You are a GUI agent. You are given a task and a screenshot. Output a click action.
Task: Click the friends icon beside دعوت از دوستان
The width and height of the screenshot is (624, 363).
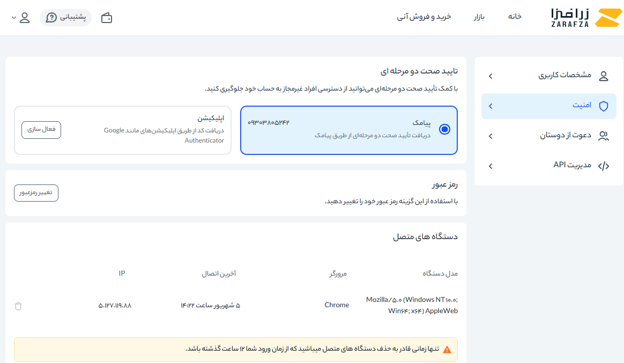(x=603, y=136)
